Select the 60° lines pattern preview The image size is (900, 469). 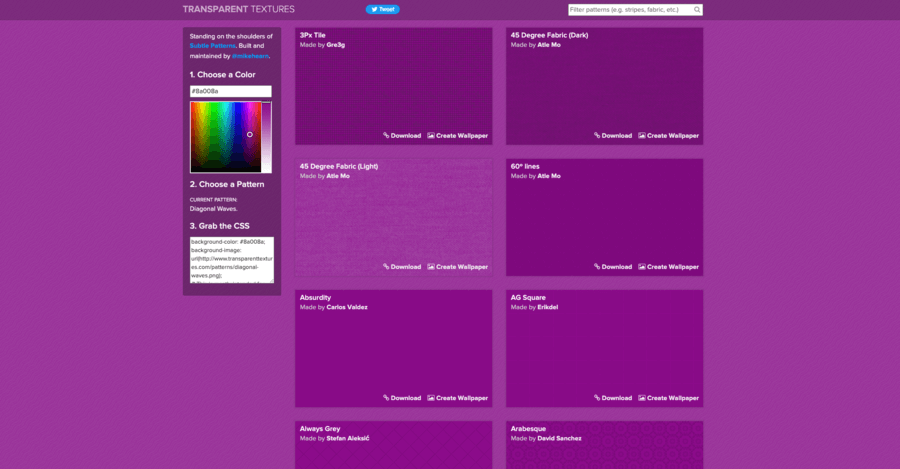tap(604, 217)
